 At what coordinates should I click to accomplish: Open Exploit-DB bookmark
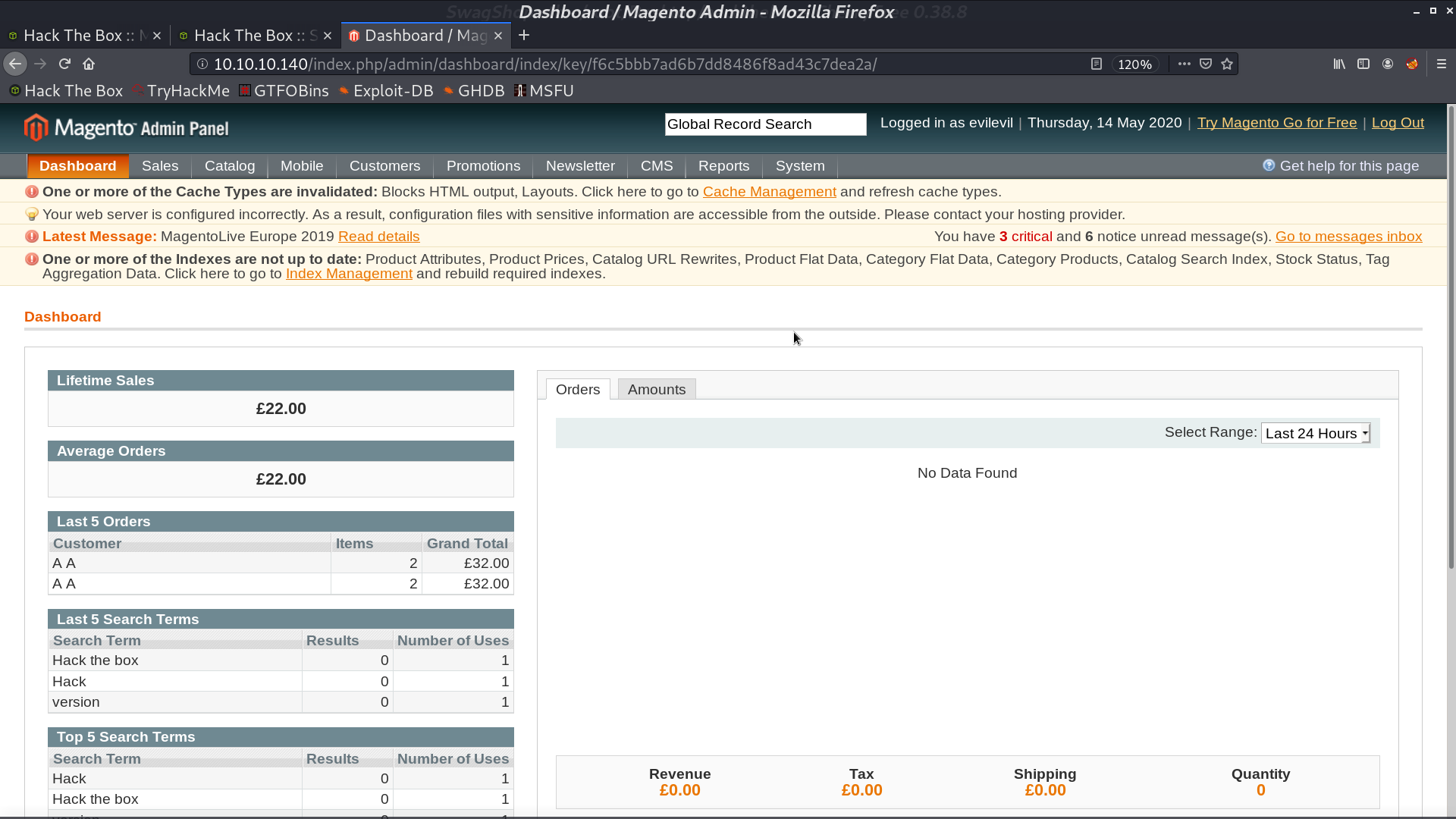click(386, 91)
